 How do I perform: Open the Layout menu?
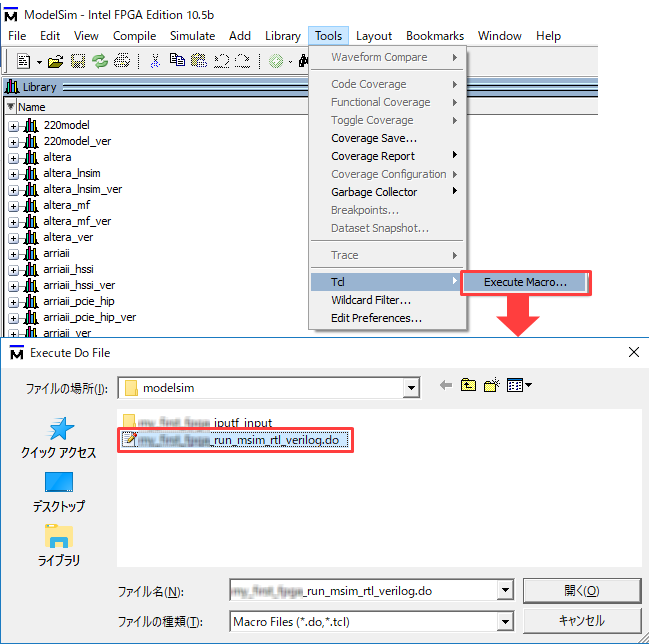coord(374,36)
